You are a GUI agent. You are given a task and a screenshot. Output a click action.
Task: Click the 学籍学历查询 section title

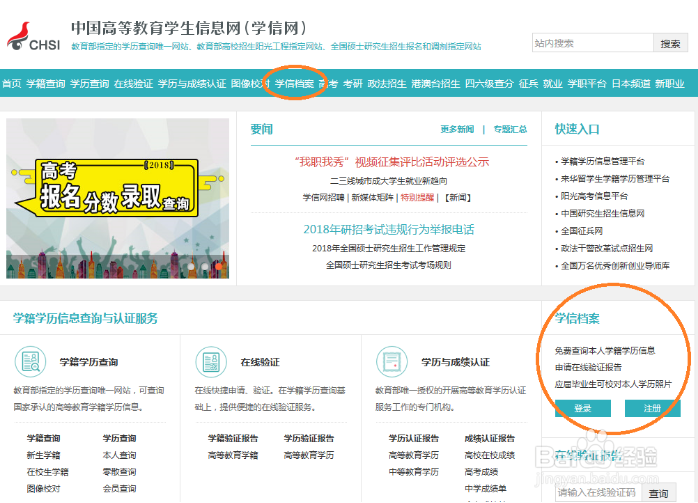click(x=89, y=362)
